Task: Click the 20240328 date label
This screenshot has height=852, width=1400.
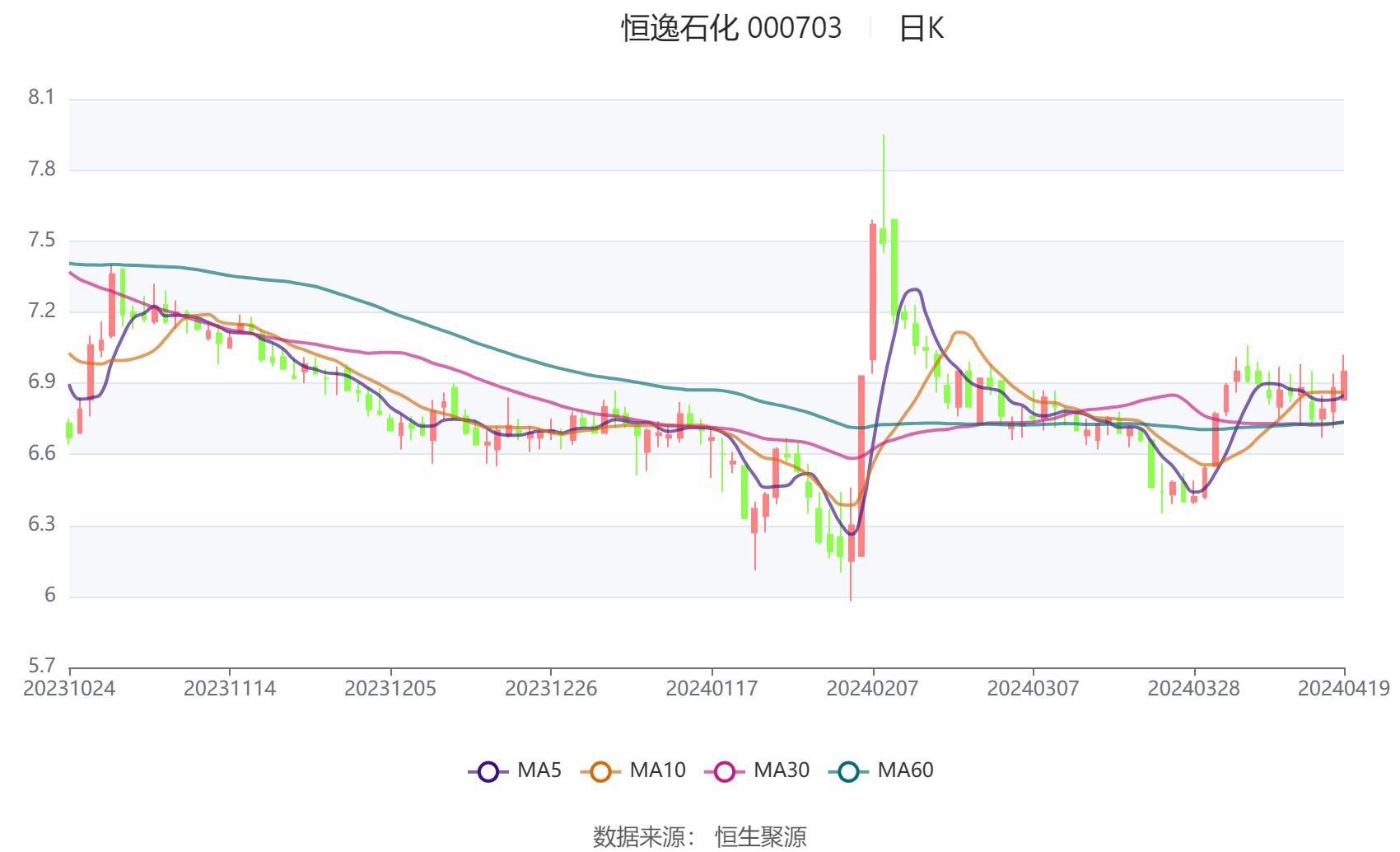Action: click(x=1193, y=688)
